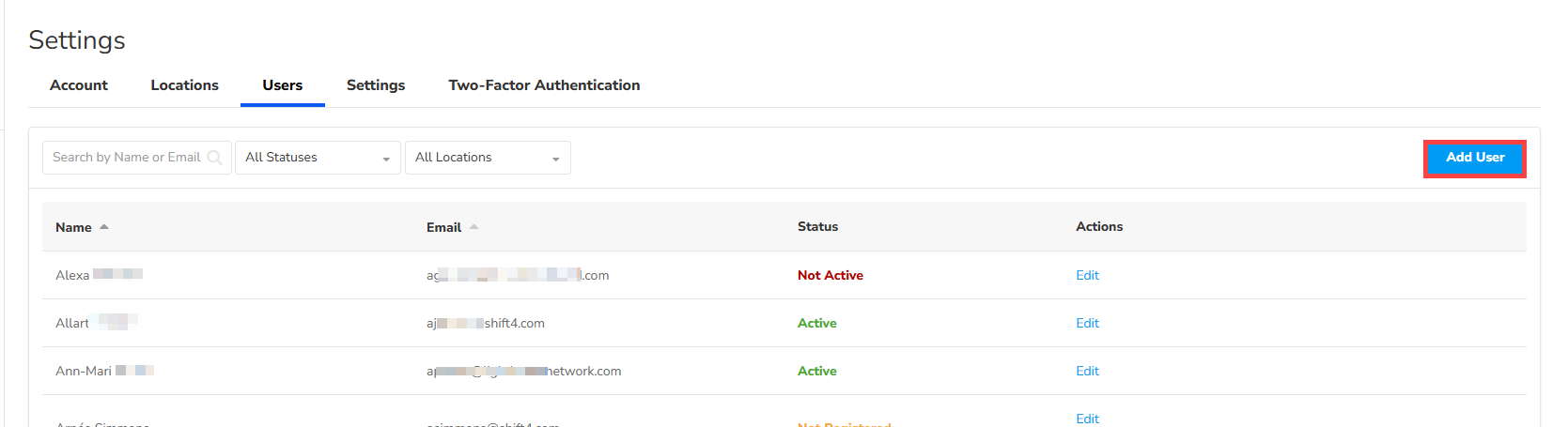Viewport: 1568px width, 427px height.
Task: Focus the Search by Name or Email field
Action: [x=127, y=158]
